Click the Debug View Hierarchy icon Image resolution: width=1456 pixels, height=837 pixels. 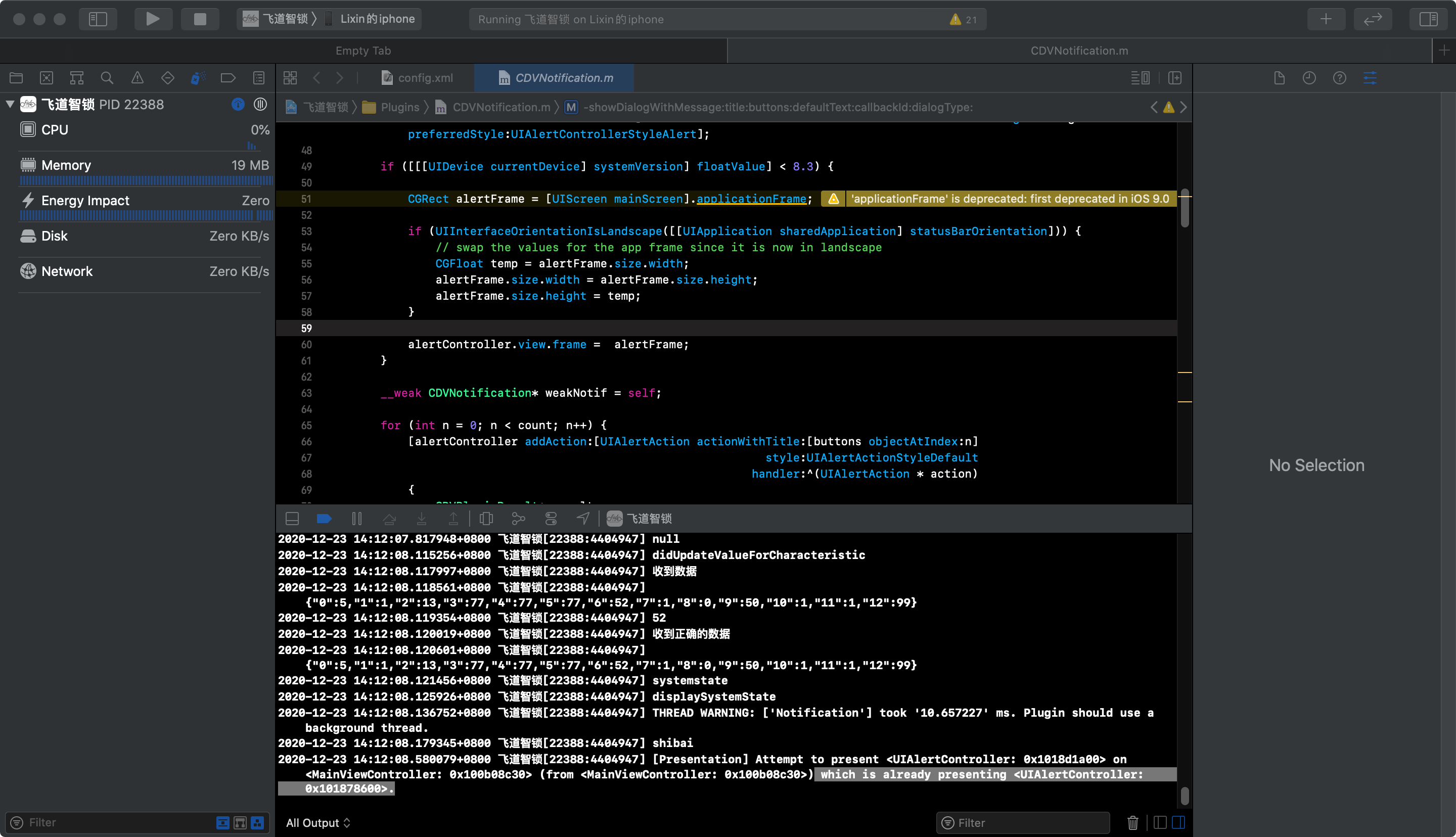click(486, 519)
